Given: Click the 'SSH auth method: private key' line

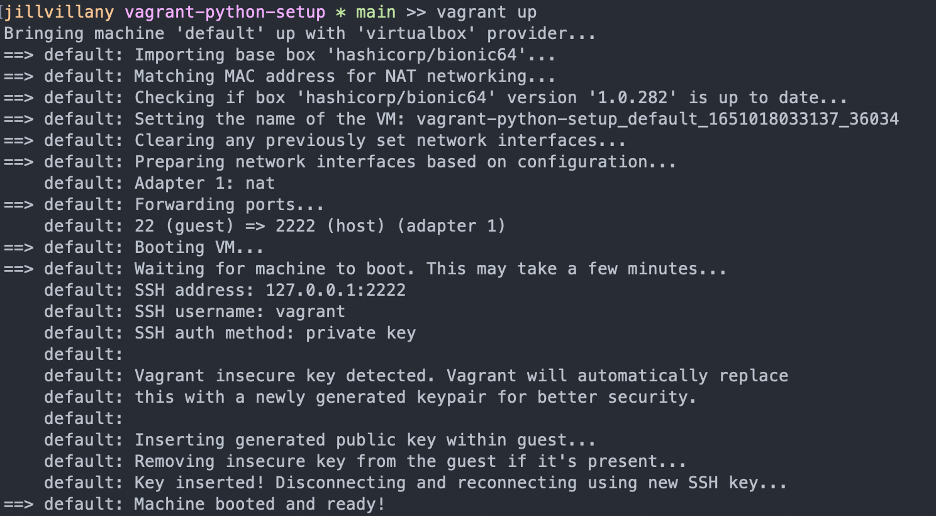Looking at the screenshot, I should [x=275, y=333].
